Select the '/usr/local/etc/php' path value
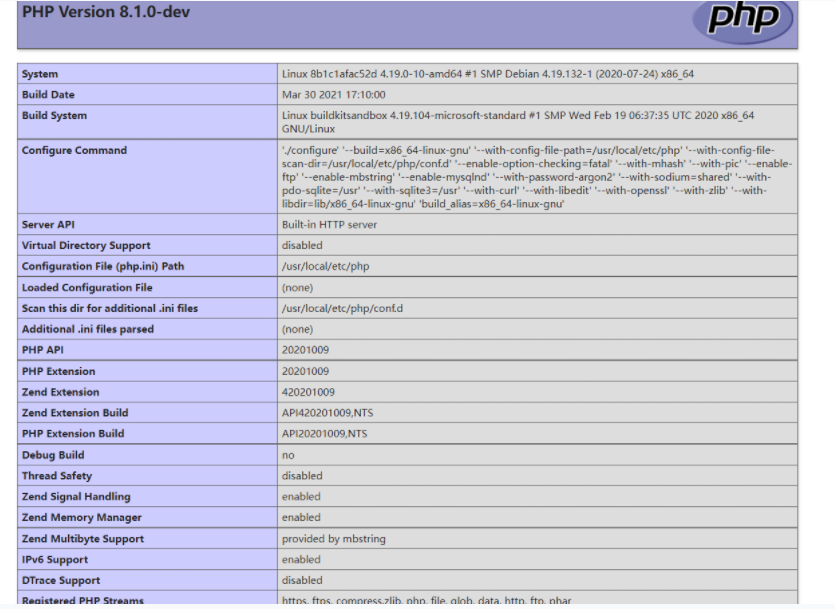Screen dimensions: 835x609 (325, 266)
